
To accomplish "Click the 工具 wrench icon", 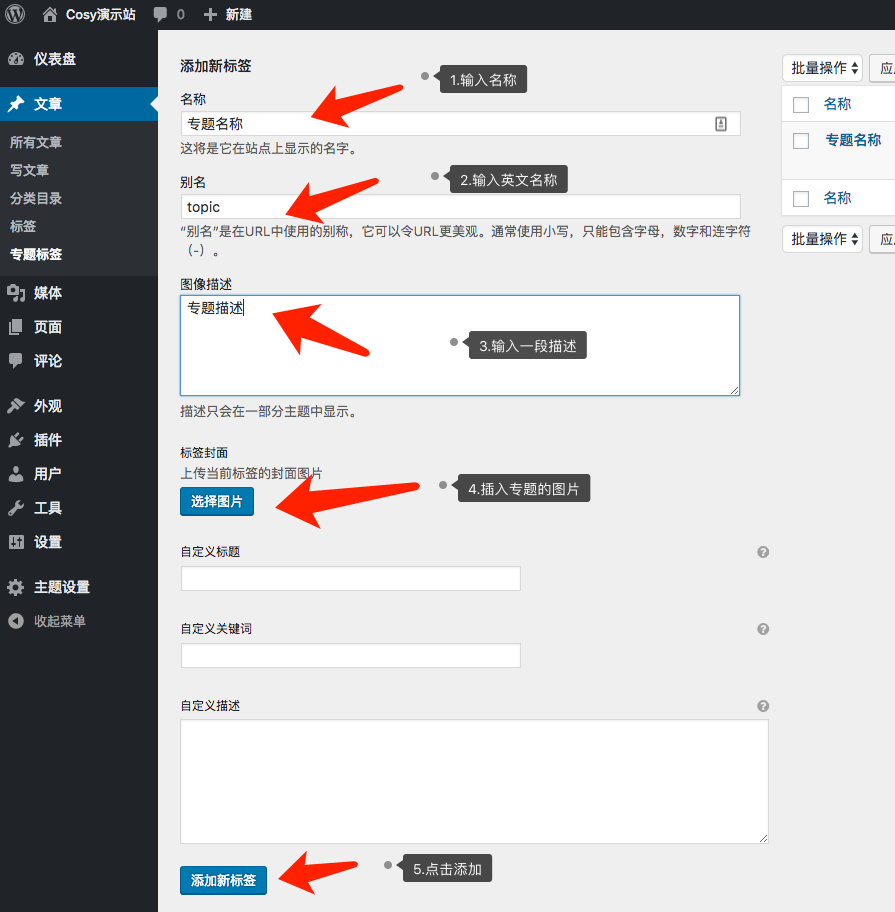I will [x=16, y=508].
